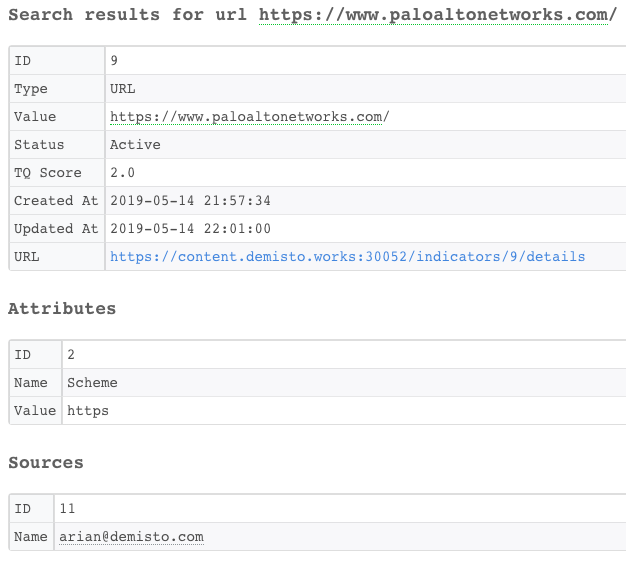The height and width of the screenshot is (564, 626).
Task: Click the paloaltonetworks URL in the heading
Action: pyautogui.click(x=438, y=15)
